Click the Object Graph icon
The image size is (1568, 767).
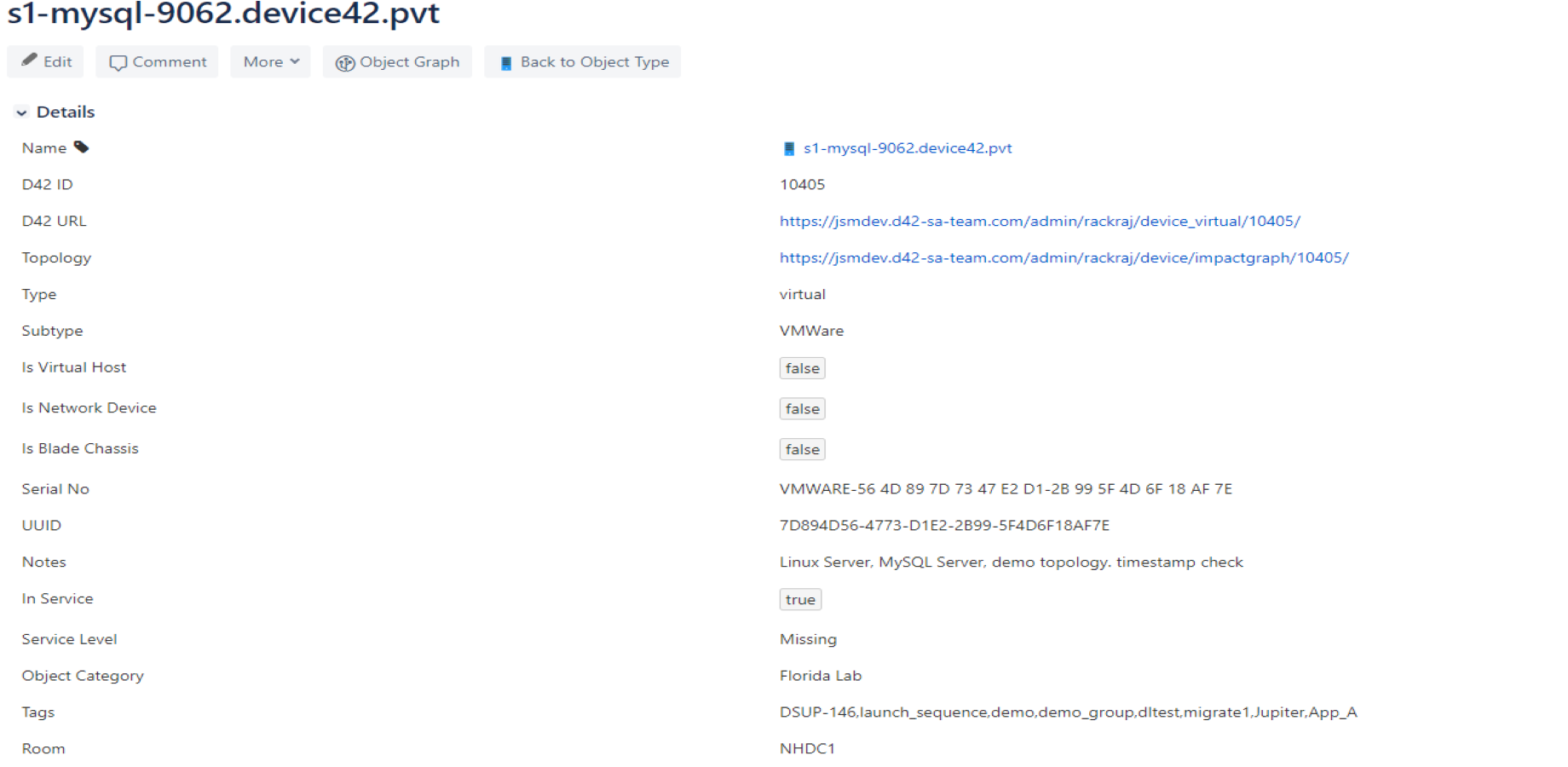[345, 62]
